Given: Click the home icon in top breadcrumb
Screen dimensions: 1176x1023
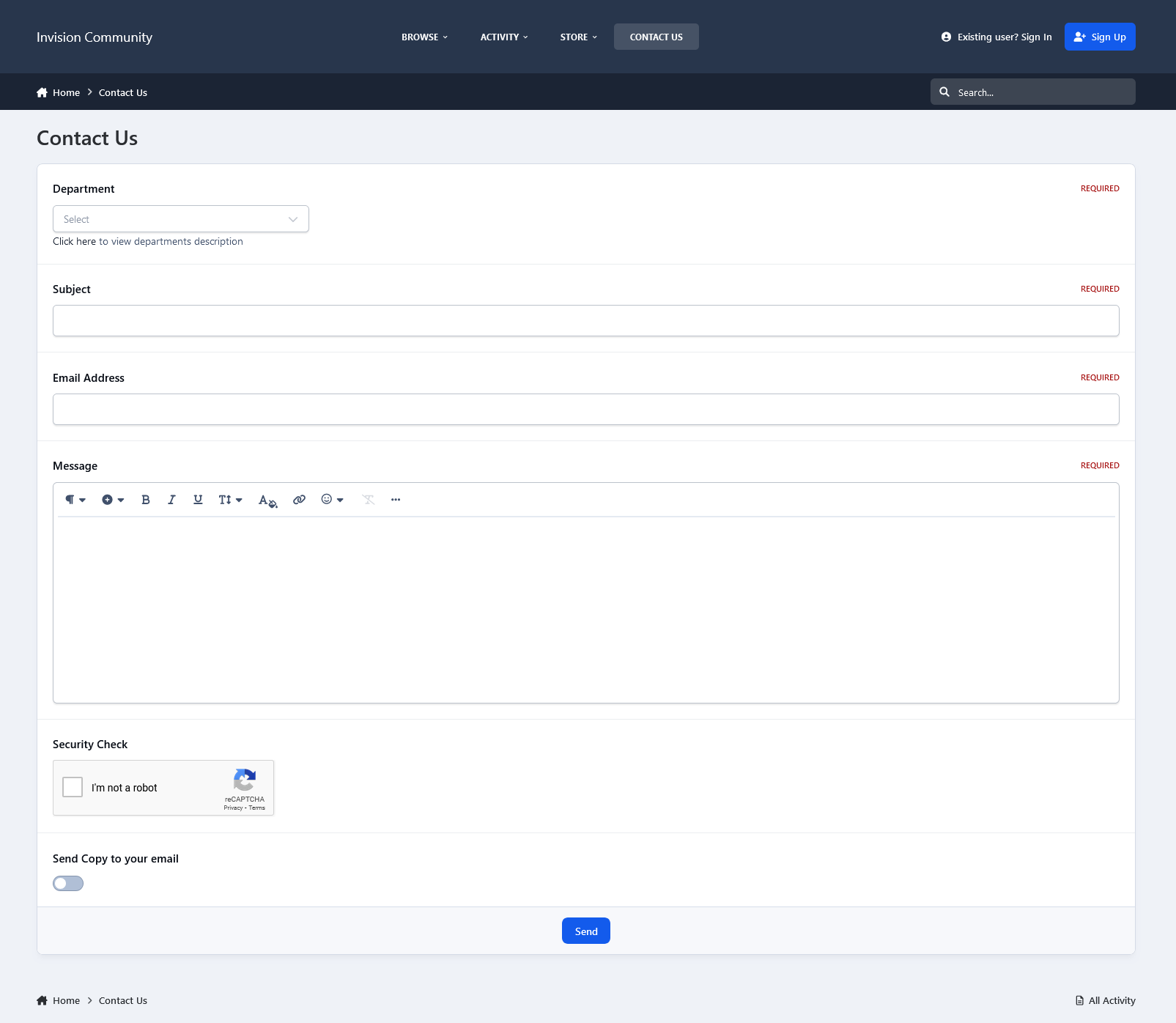Looking at the screenshot, I should (x=42, y=92).
